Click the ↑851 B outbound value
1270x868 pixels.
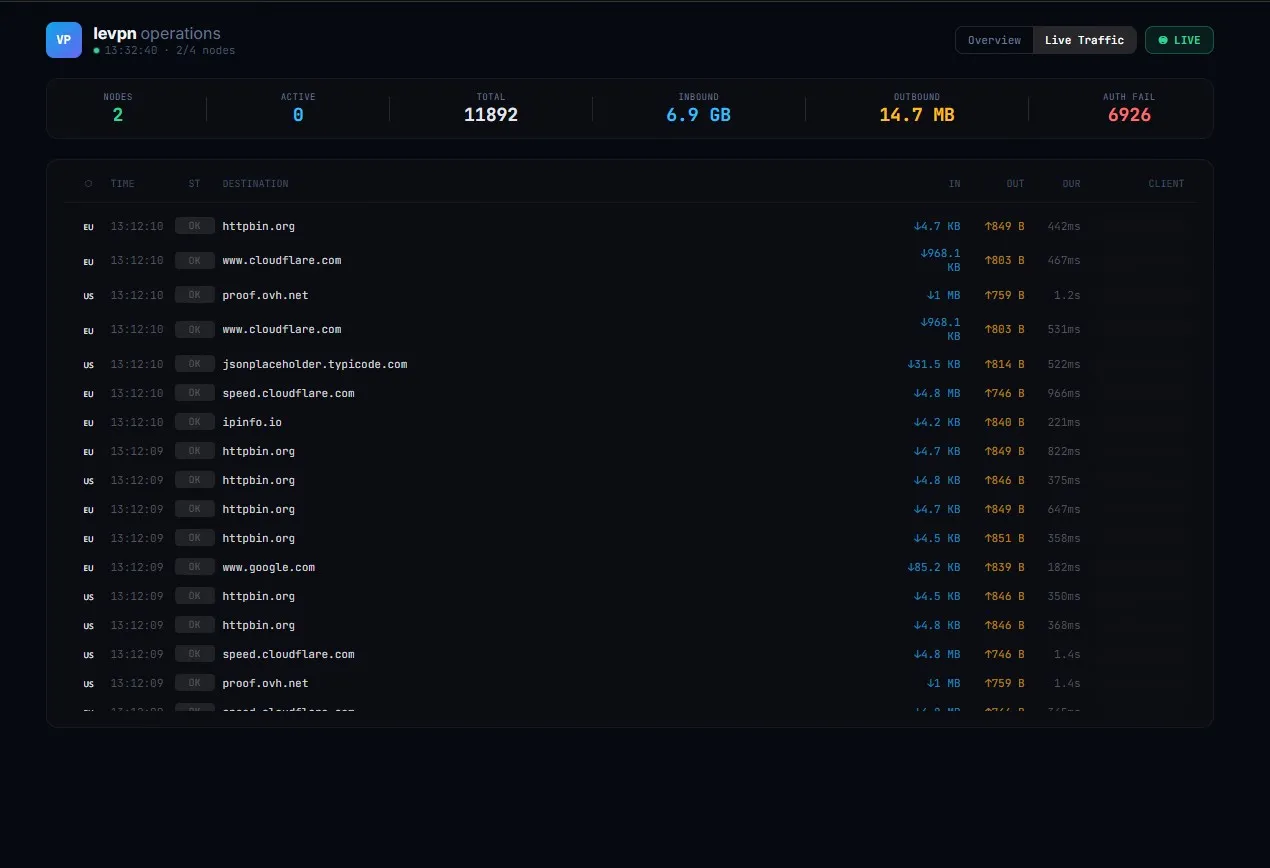(x=1005, y=538)
